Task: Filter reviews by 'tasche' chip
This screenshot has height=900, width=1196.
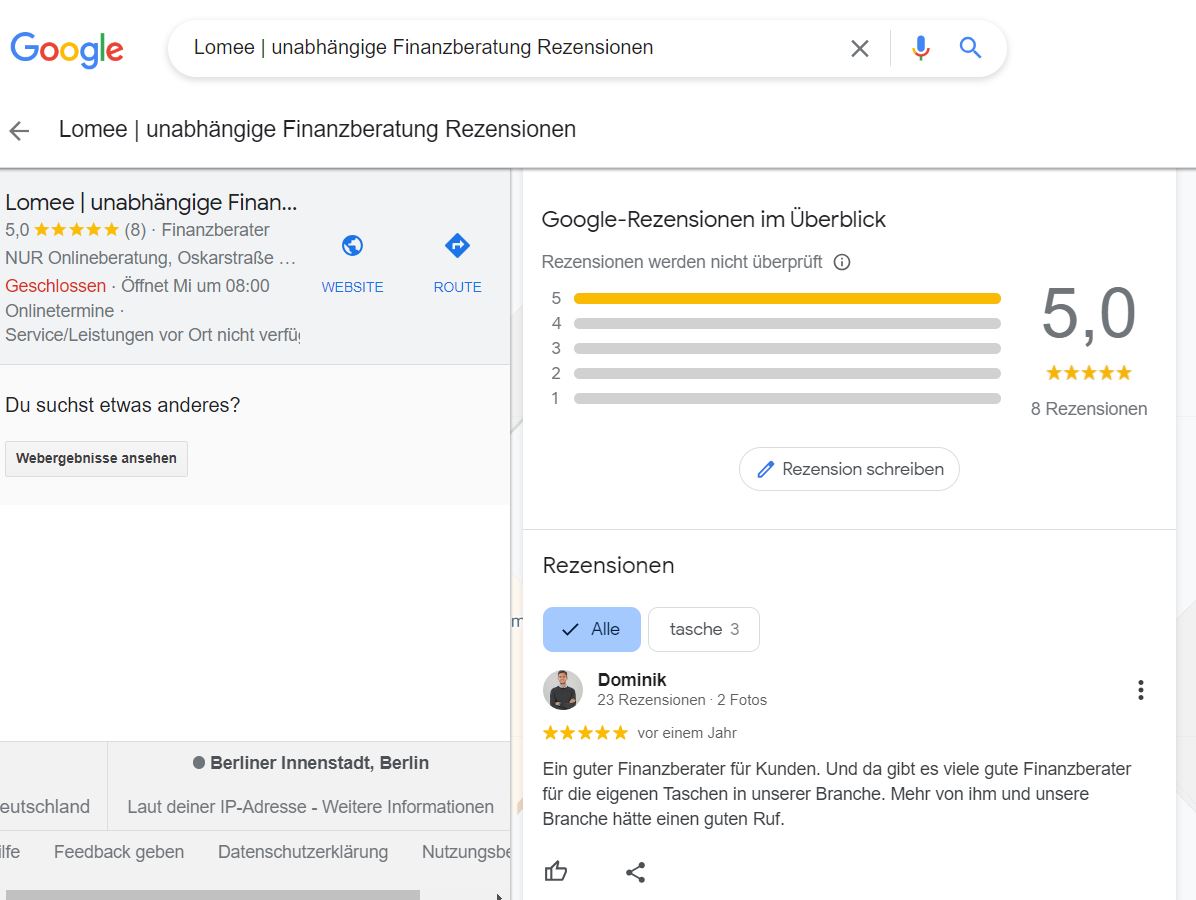Action: point(704,629)
